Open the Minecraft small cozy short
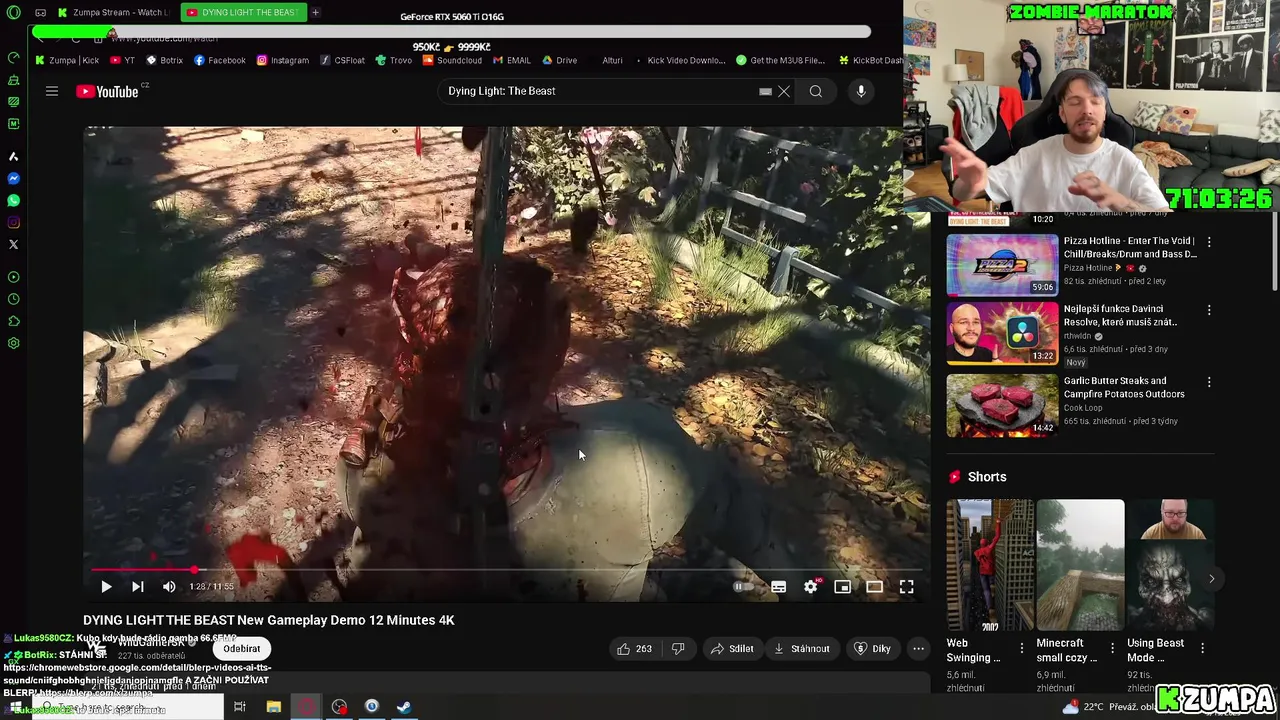1280x720 pixels. pyautogui.click(x=1080, y=565)
